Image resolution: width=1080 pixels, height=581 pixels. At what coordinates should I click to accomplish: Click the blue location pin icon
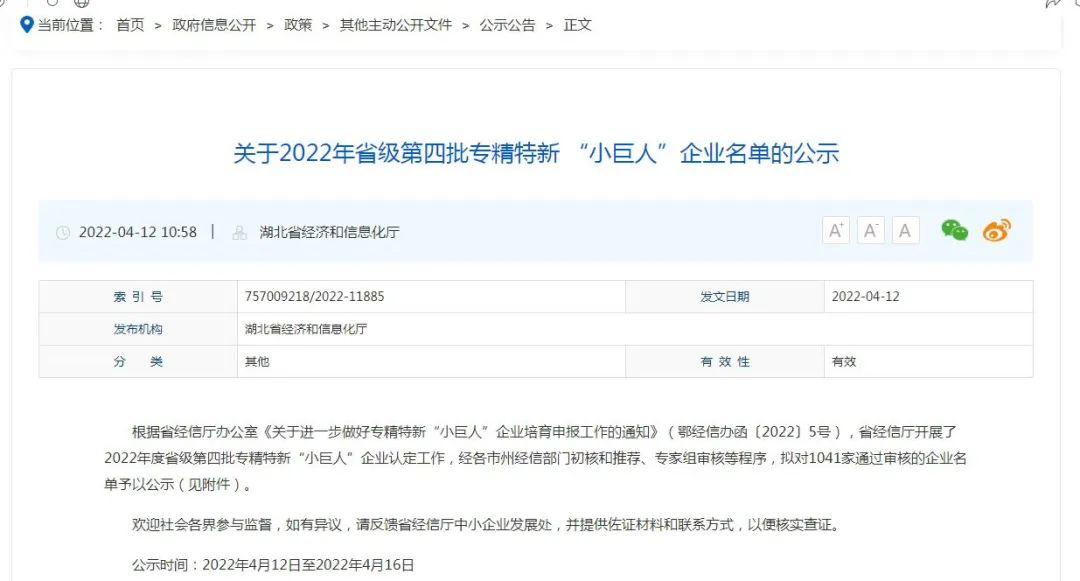27,24
